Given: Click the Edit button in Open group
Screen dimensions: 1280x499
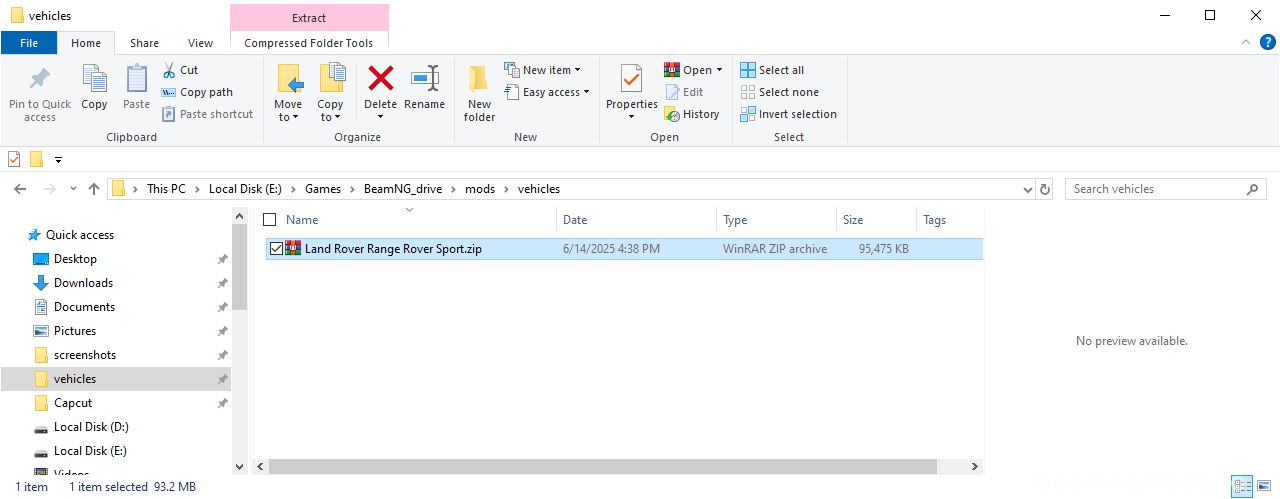Looking at the screenshot, I should 684,92.
